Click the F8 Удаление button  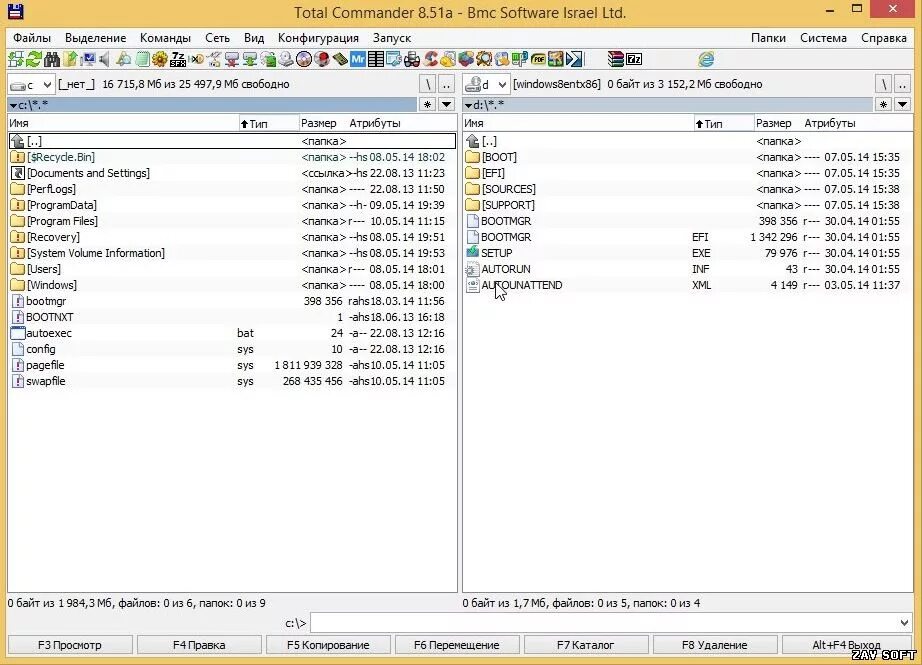[715, 645]
